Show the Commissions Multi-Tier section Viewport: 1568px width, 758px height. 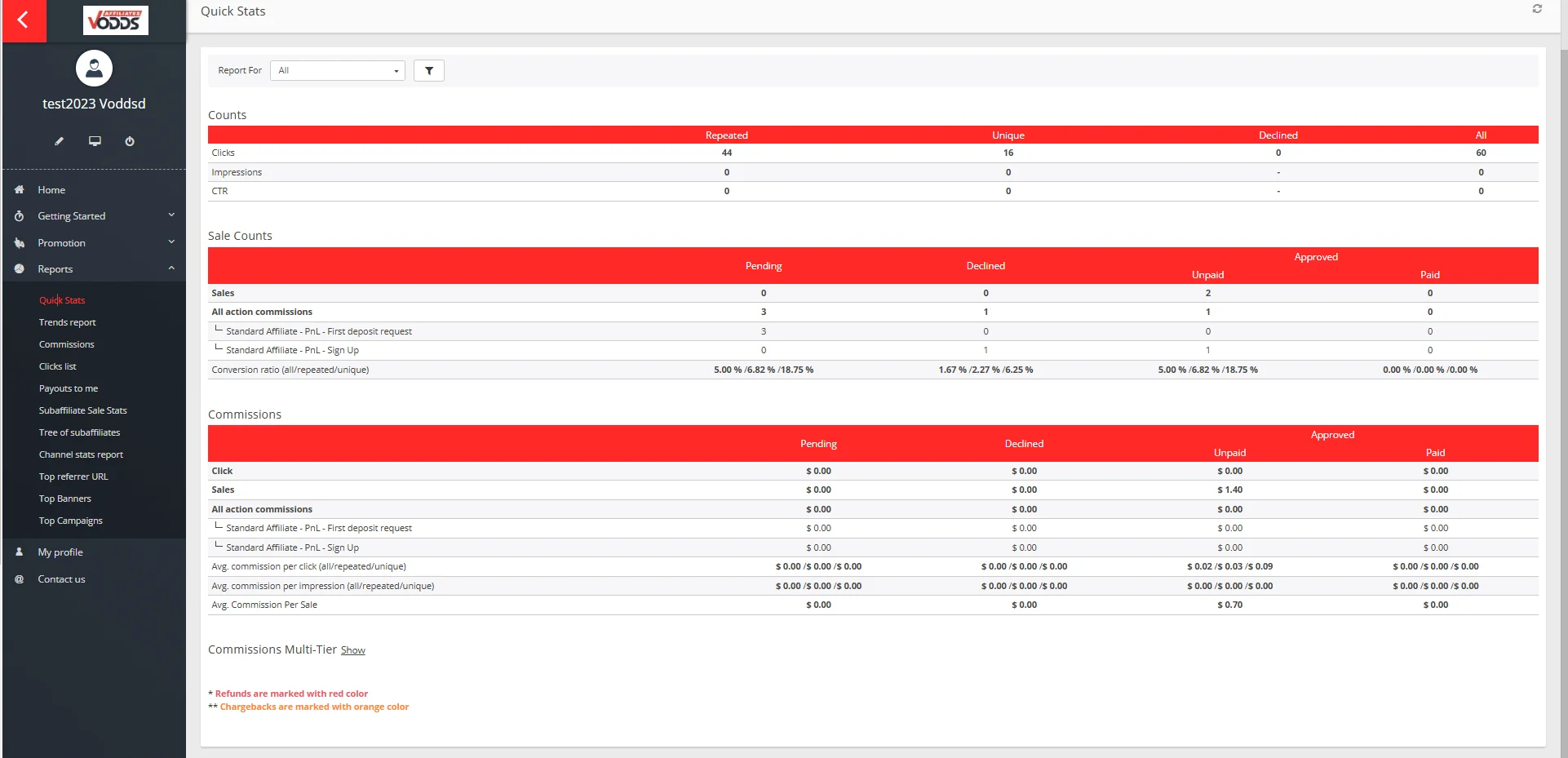pyautogui.click(x=352, y=650)
